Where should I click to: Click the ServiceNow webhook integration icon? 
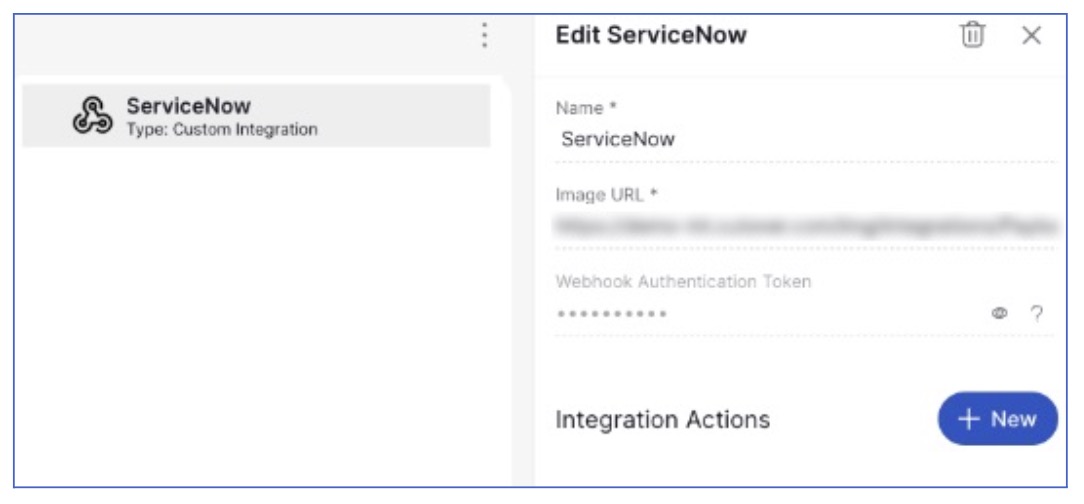(92, 115)
